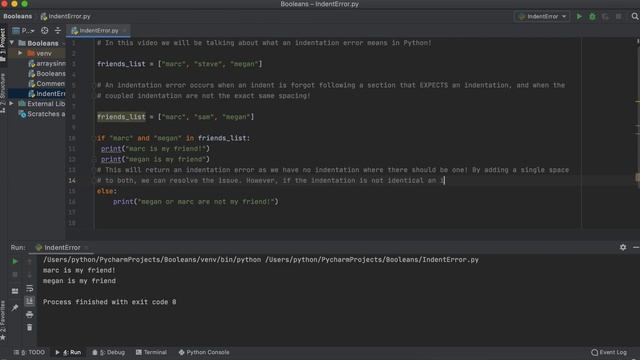Select IndentErr file in project tree

[x=47, y=93]
